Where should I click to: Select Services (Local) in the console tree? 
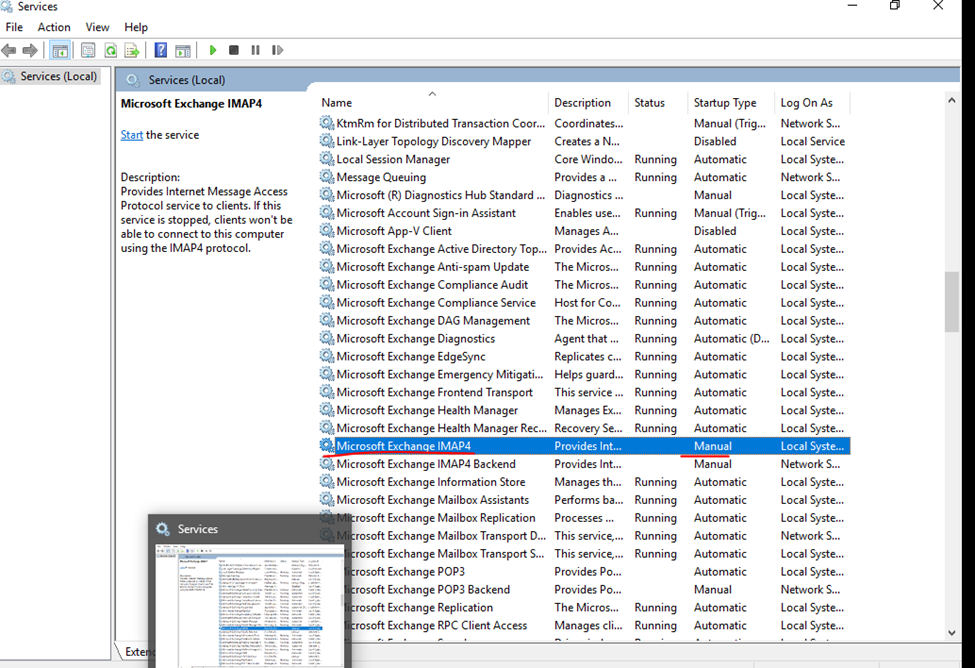click(x=58, y=76)
